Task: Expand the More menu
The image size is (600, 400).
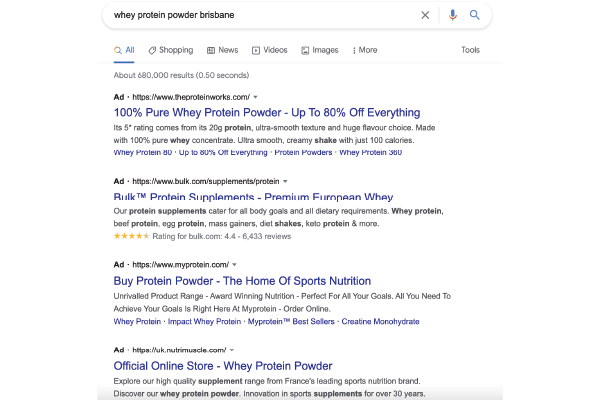Action: pos(365,50)
